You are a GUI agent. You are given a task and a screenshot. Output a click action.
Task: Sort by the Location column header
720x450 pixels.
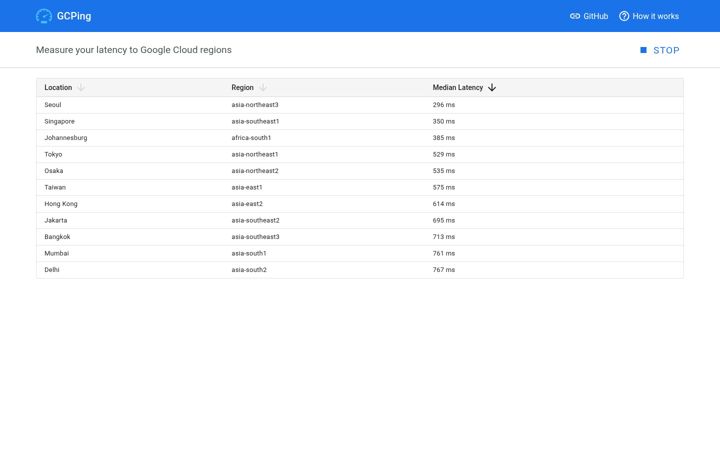[58, 87]
